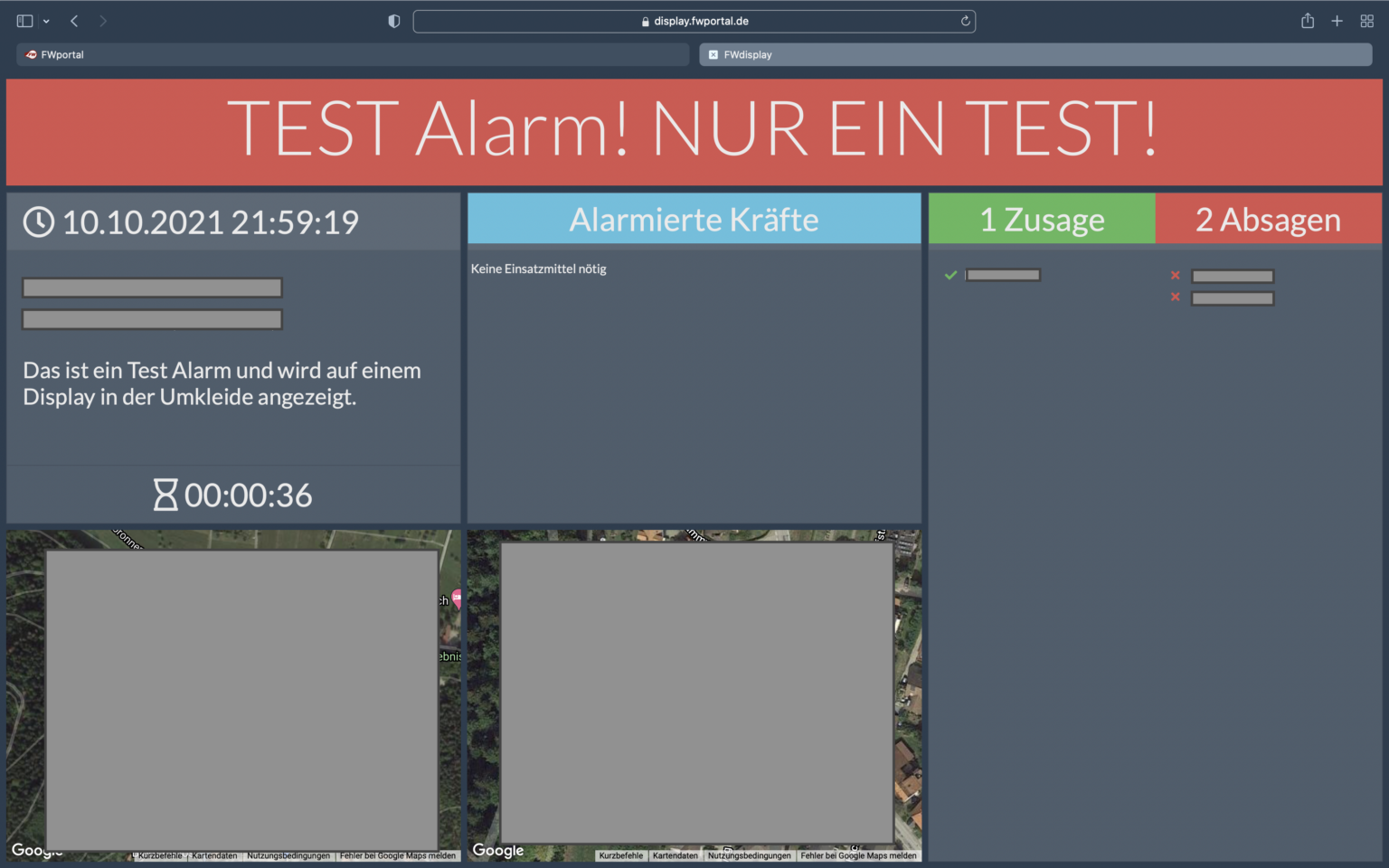This screenshot has width=1389, height=868.
Task: Open the privacy shield report in Safari toolbar
Action: tap(393, 20)
